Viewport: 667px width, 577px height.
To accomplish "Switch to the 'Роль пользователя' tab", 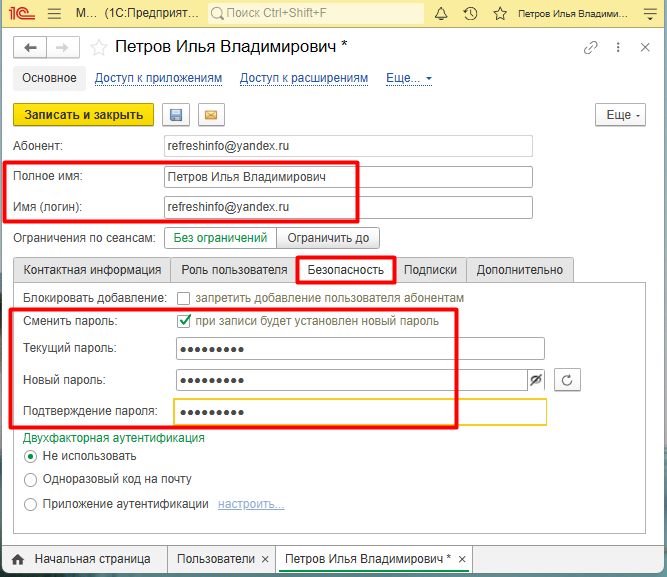I will [234, 269].
